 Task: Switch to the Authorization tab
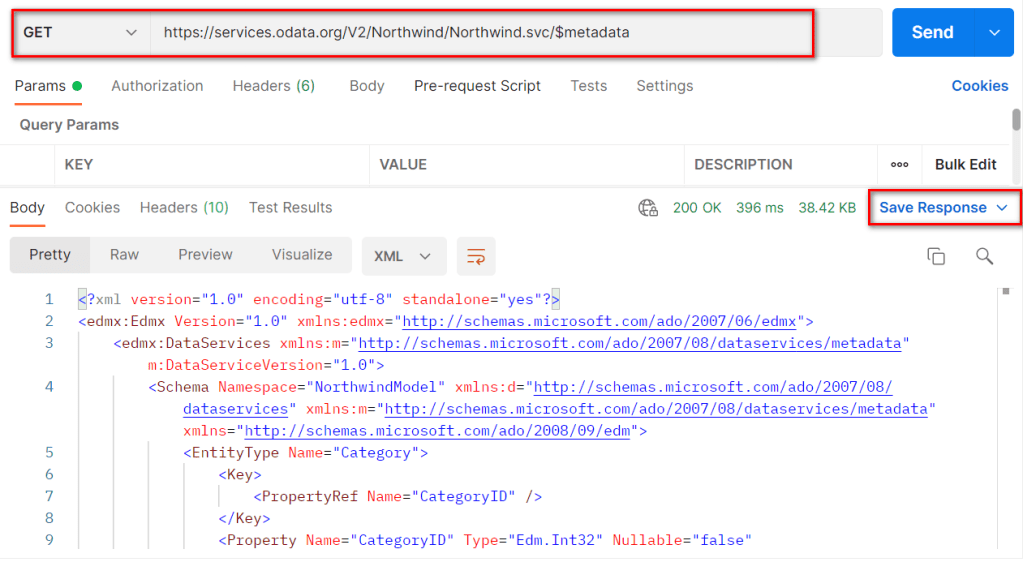click(157, 86)
